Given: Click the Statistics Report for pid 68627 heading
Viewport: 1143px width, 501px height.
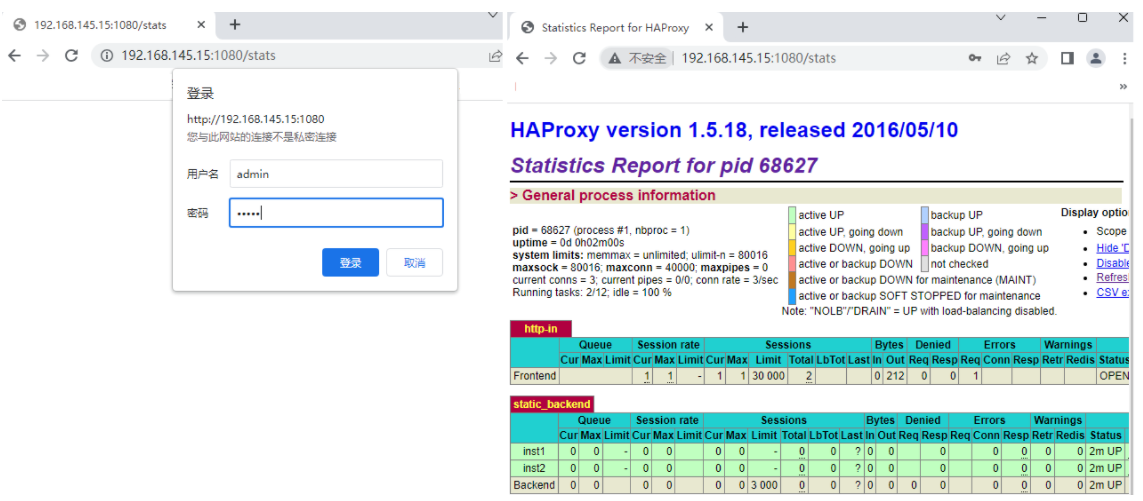Looking at the screenshot, I should (x=664, y=166).
